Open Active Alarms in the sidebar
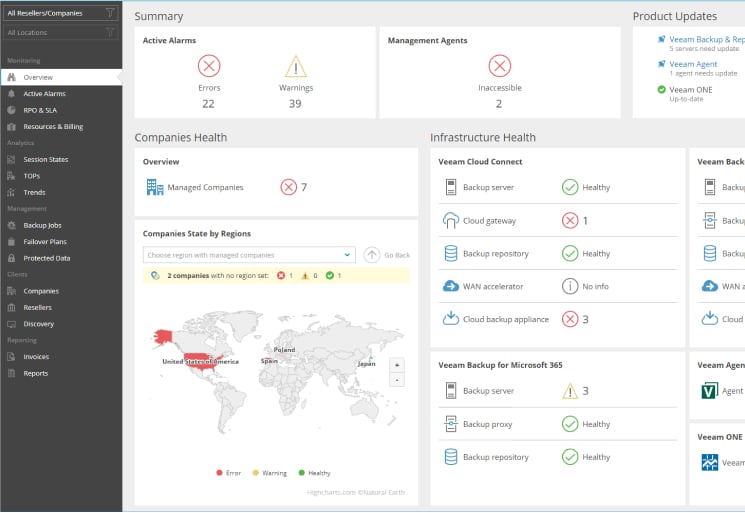 coord(44,93)
